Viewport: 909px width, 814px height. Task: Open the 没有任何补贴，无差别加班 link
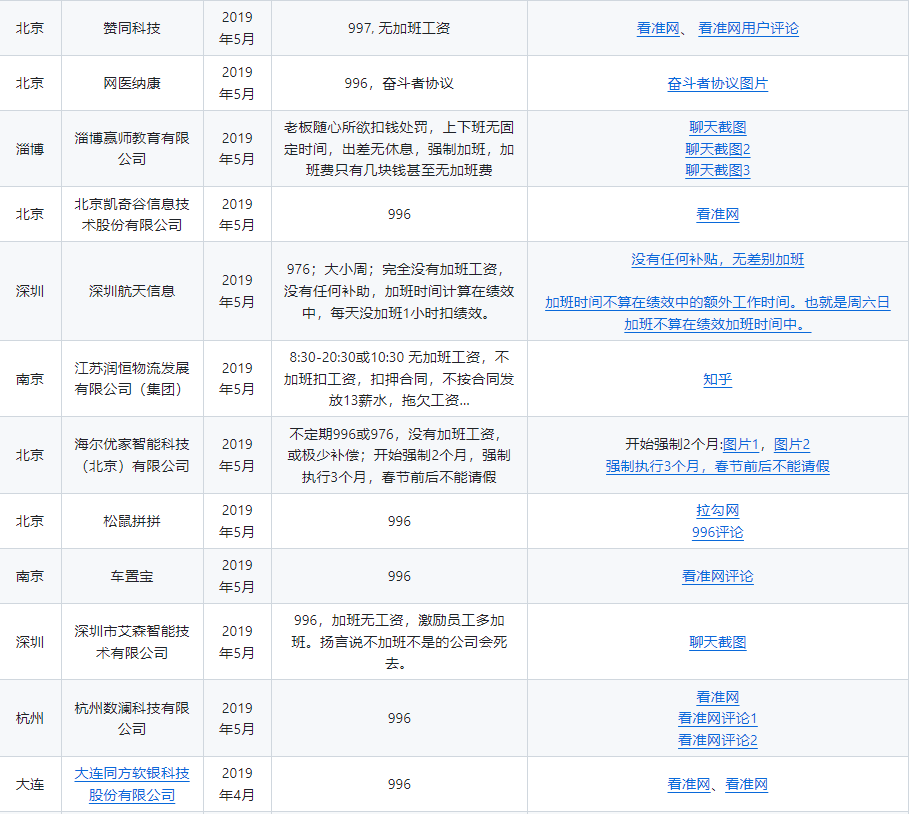pyautogui.click(x=718, y=260)
